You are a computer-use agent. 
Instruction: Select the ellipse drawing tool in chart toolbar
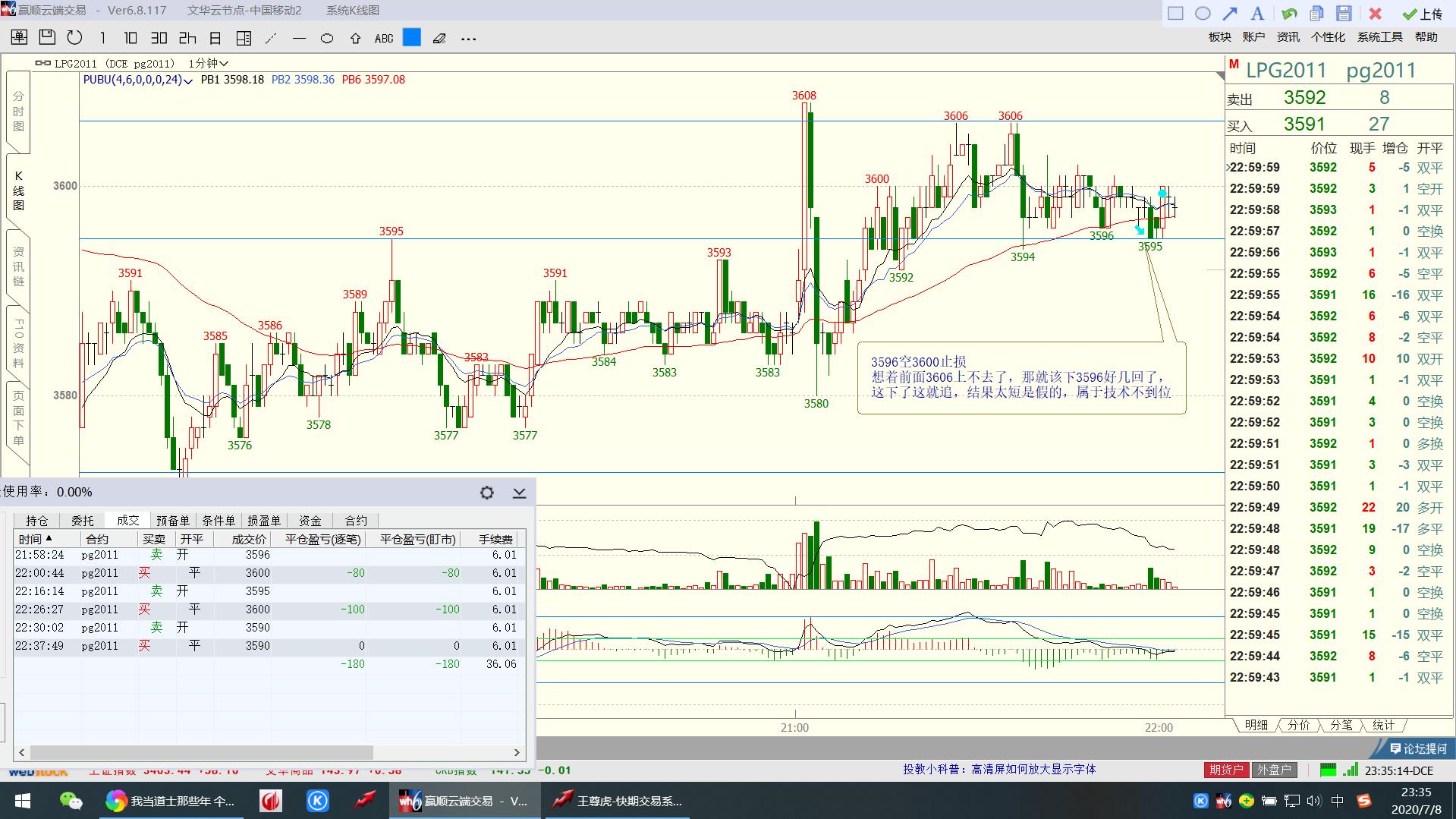[x=327, y=37]
